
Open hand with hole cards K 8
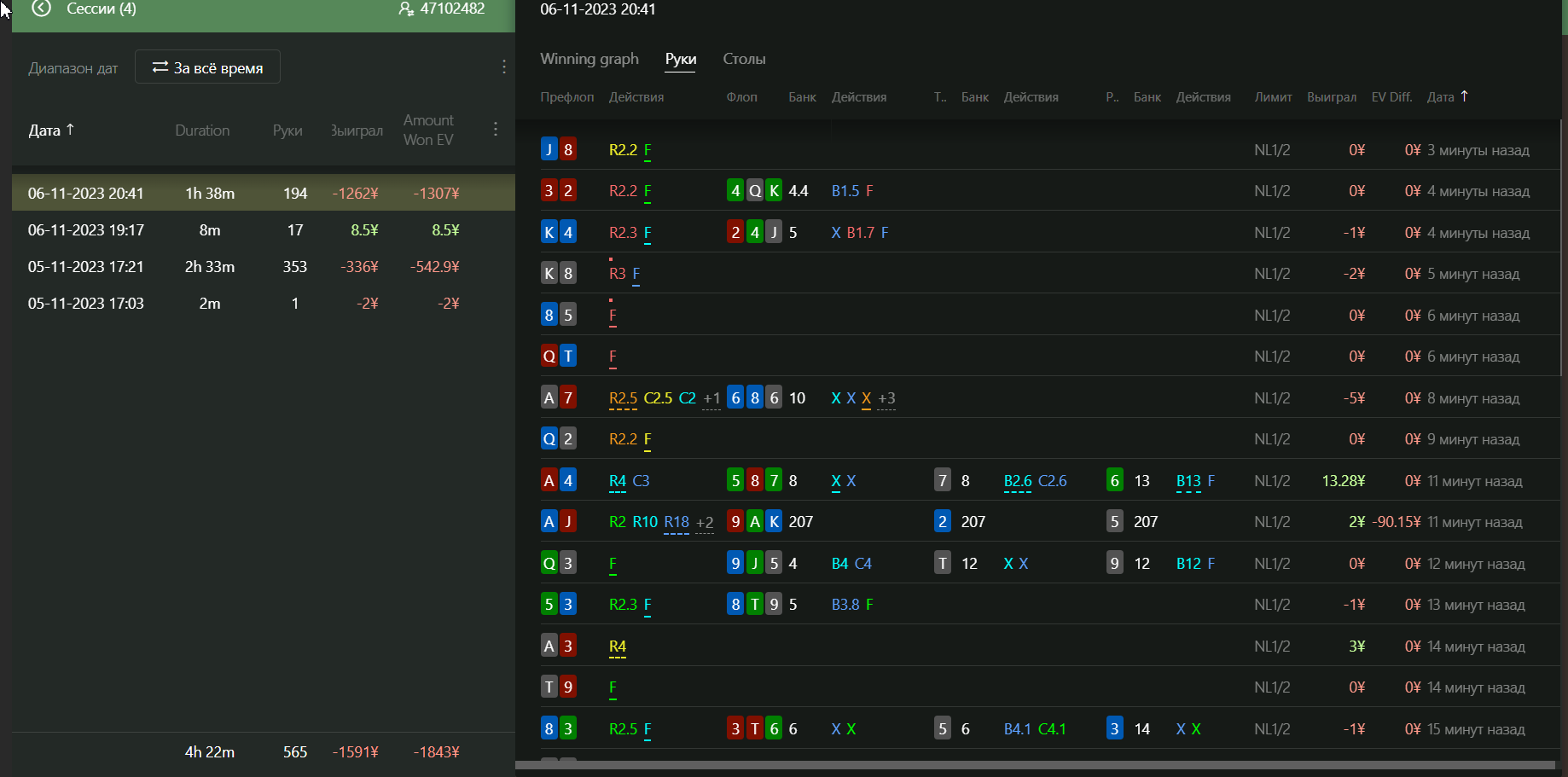click(x=1049, y=274)
